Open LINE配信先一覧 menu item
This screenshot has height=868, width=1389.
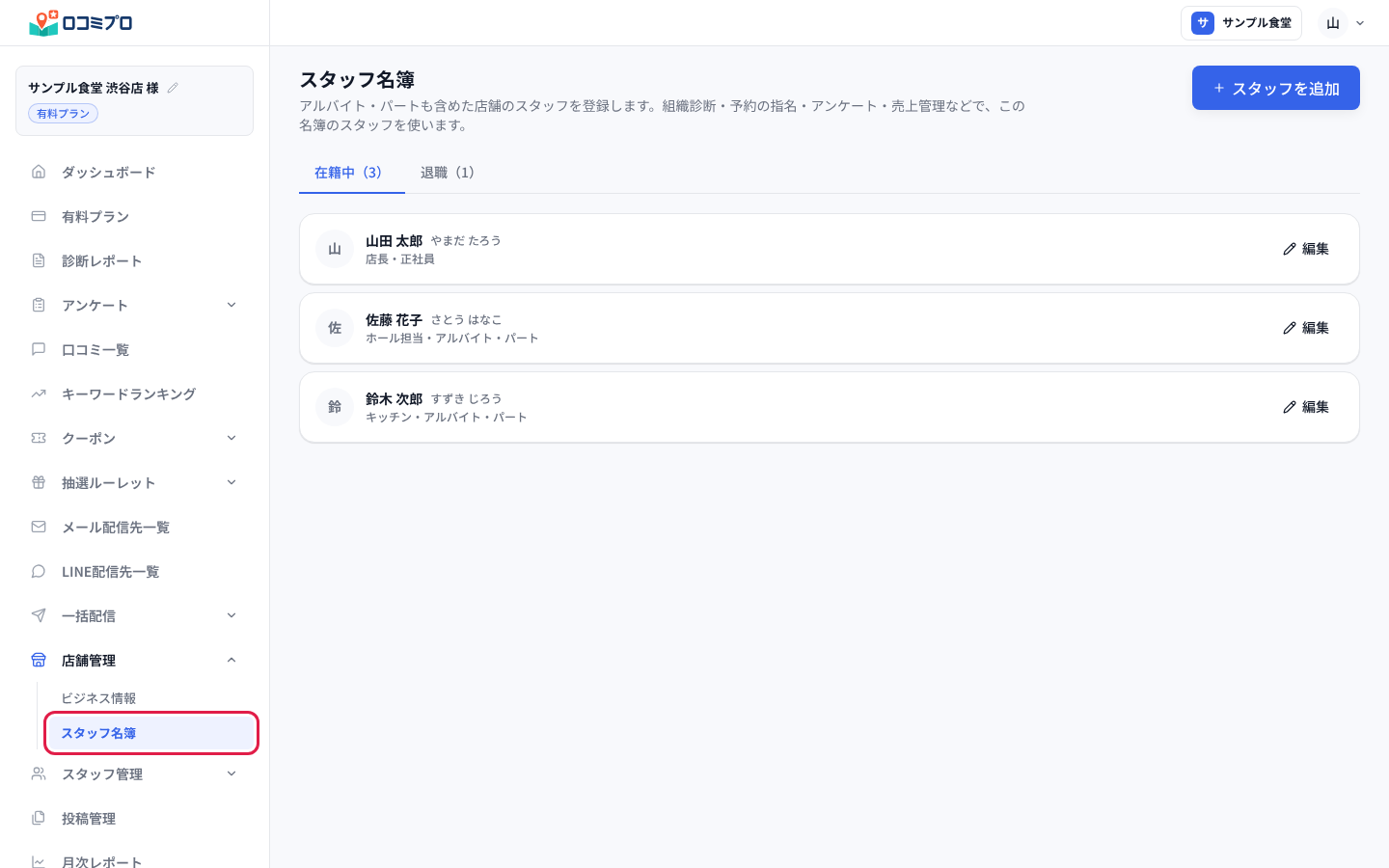(x=135, y=571)
